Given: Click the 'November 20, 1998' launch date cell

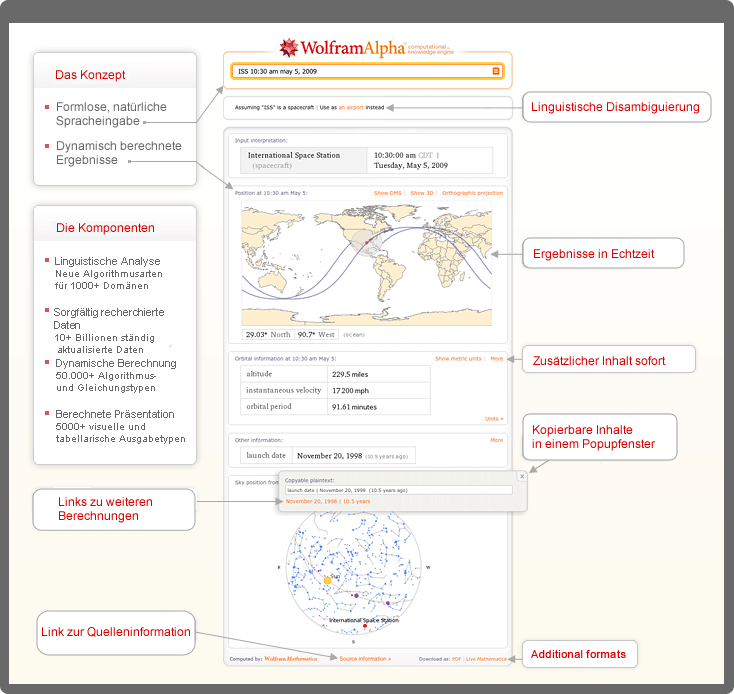Looking at the screenshot, I should (352, 456).
